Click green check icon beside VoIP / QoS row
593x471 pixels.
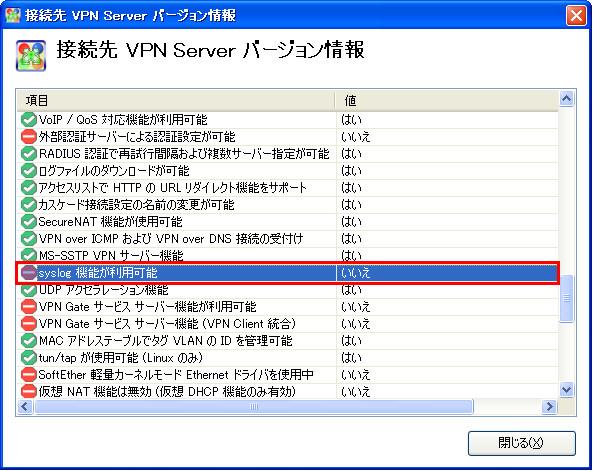point(28,120)
